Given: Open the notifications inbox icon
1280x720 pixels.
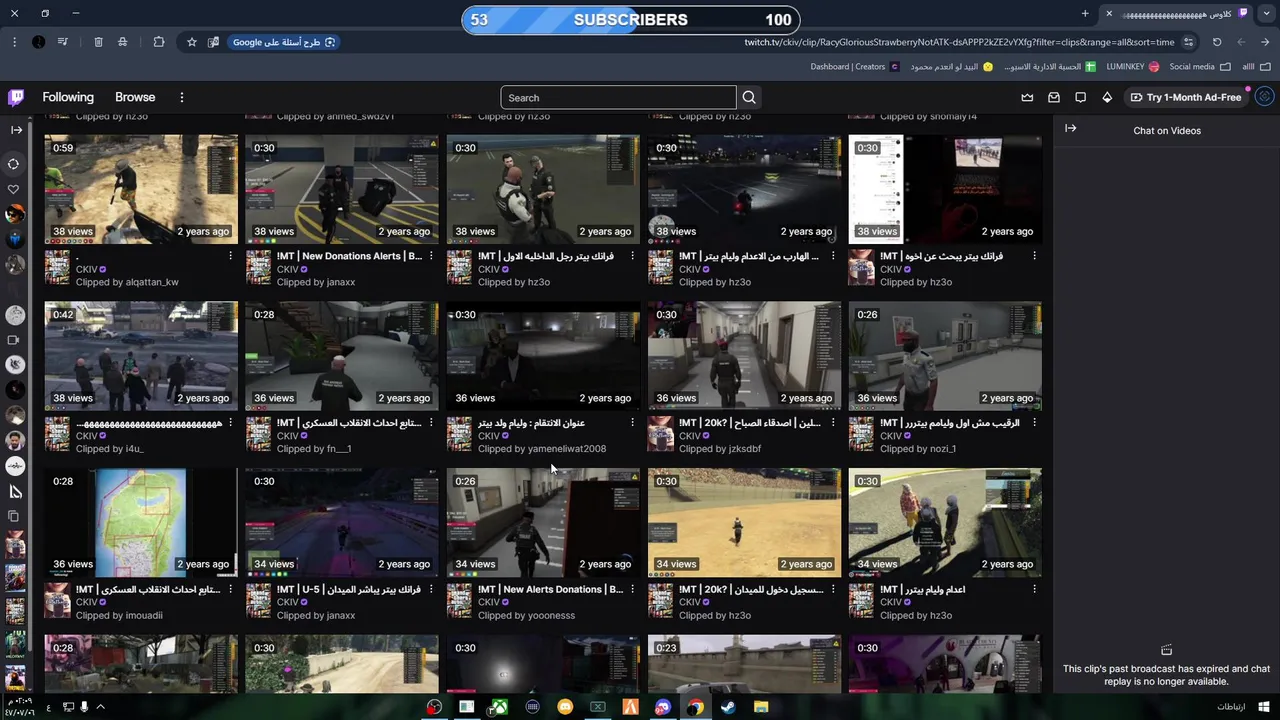Looking at the screenshot, I should click(x=1054, y=97).
